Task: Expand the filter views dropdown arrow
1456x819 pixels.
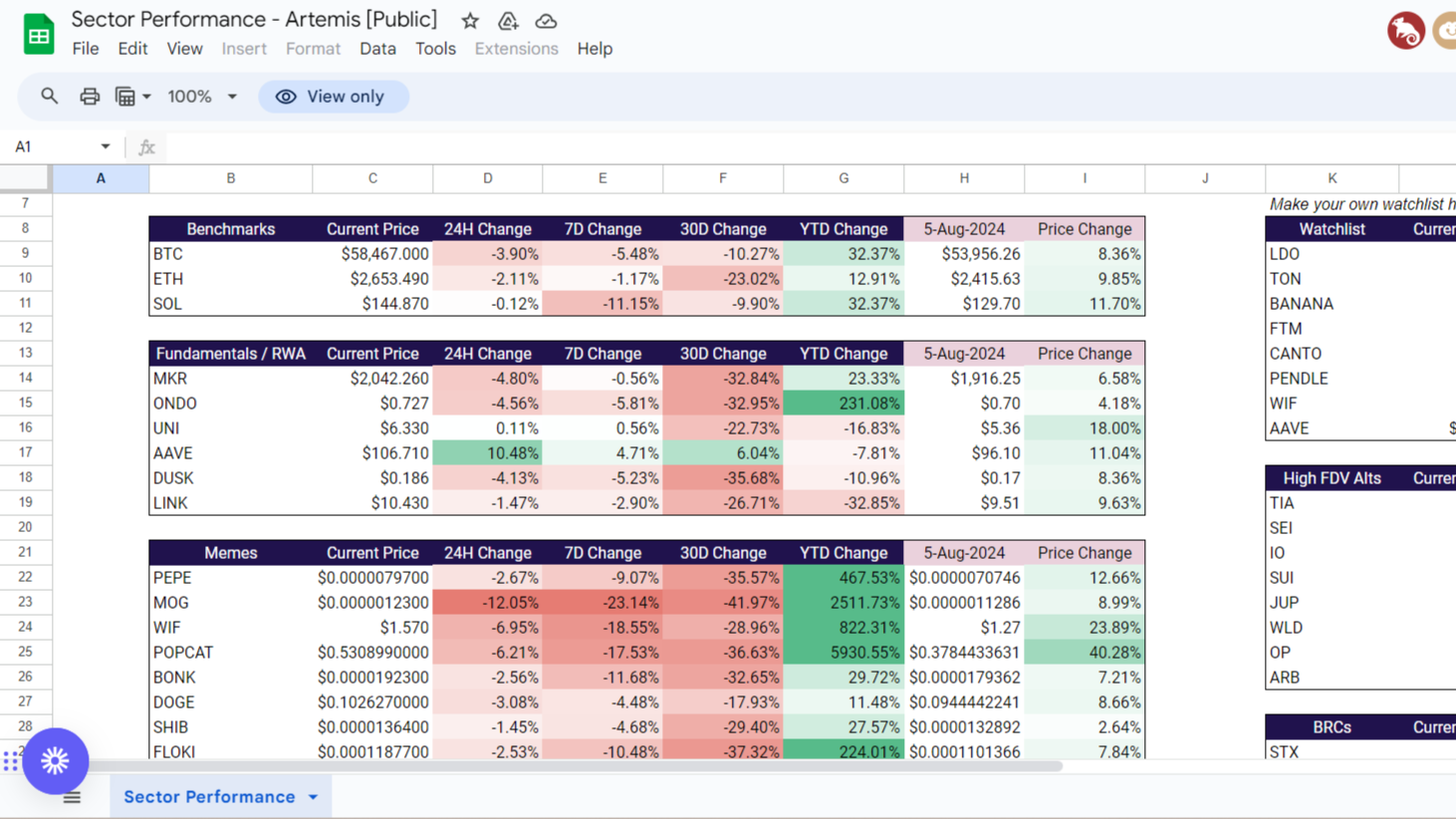Action: [x=146, y=97]
